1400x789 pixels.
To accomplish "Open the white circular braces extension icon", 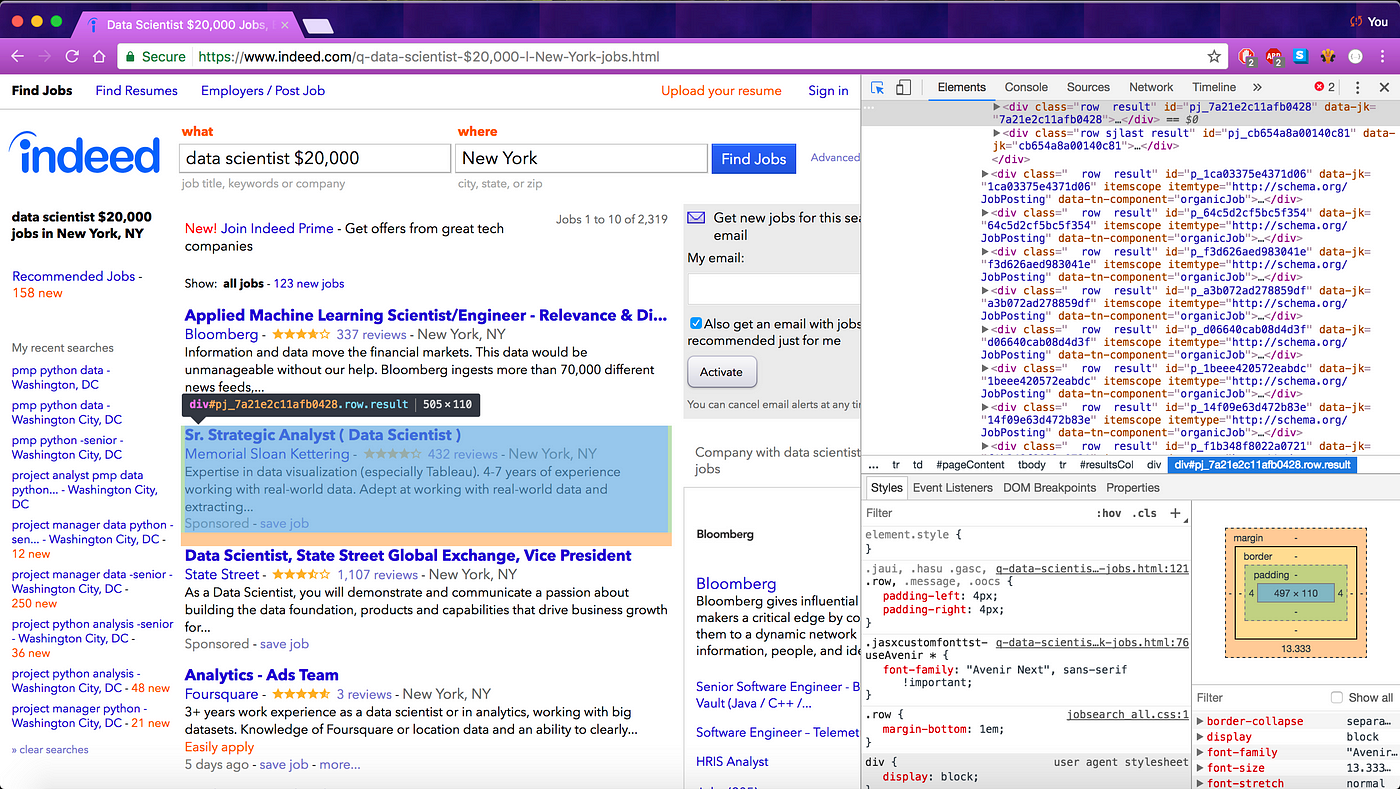I will [1356, 57].
